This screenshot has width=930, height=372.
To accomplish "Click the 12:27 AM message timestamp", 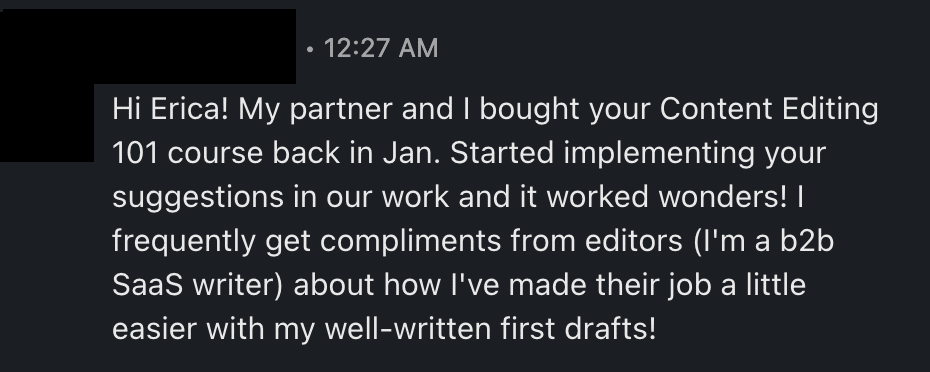I will (381, 48).
